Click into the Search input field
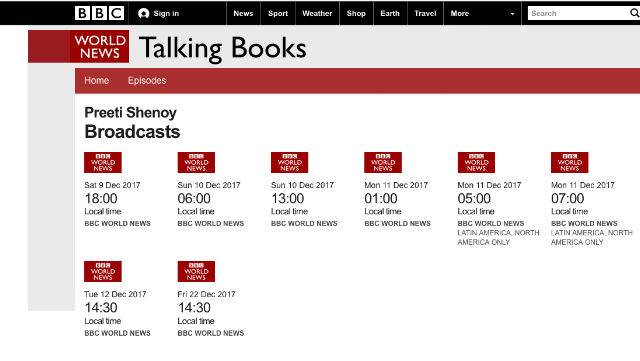 [578, 13]
